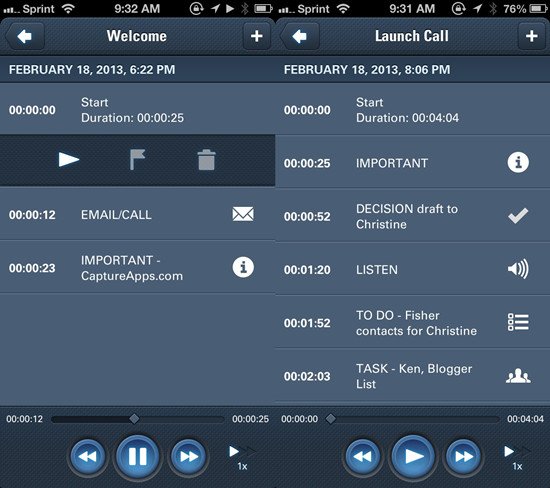This screenshot has width=550, height=488.
Task: Tap the FEBRUARY 18, 2013, 6:22 PM header
Action: (92, 69)
